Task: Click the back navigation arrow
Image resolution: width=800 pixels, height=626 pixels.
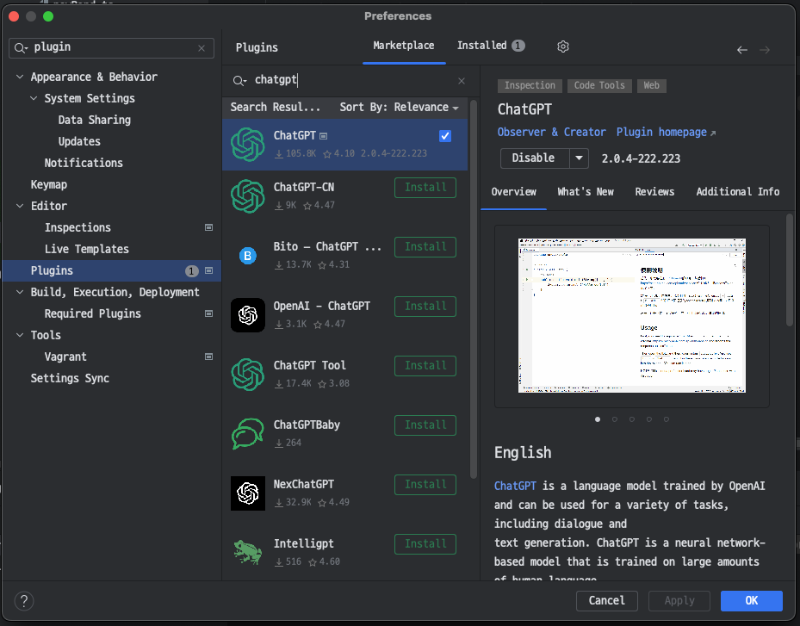Action: pos(741,48)
